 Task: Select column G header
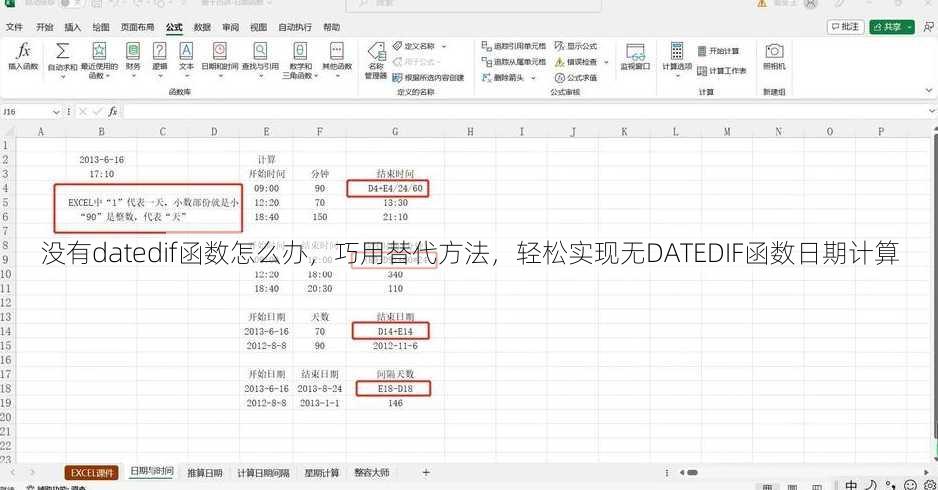pyautogui.click(x=395, y=131)
